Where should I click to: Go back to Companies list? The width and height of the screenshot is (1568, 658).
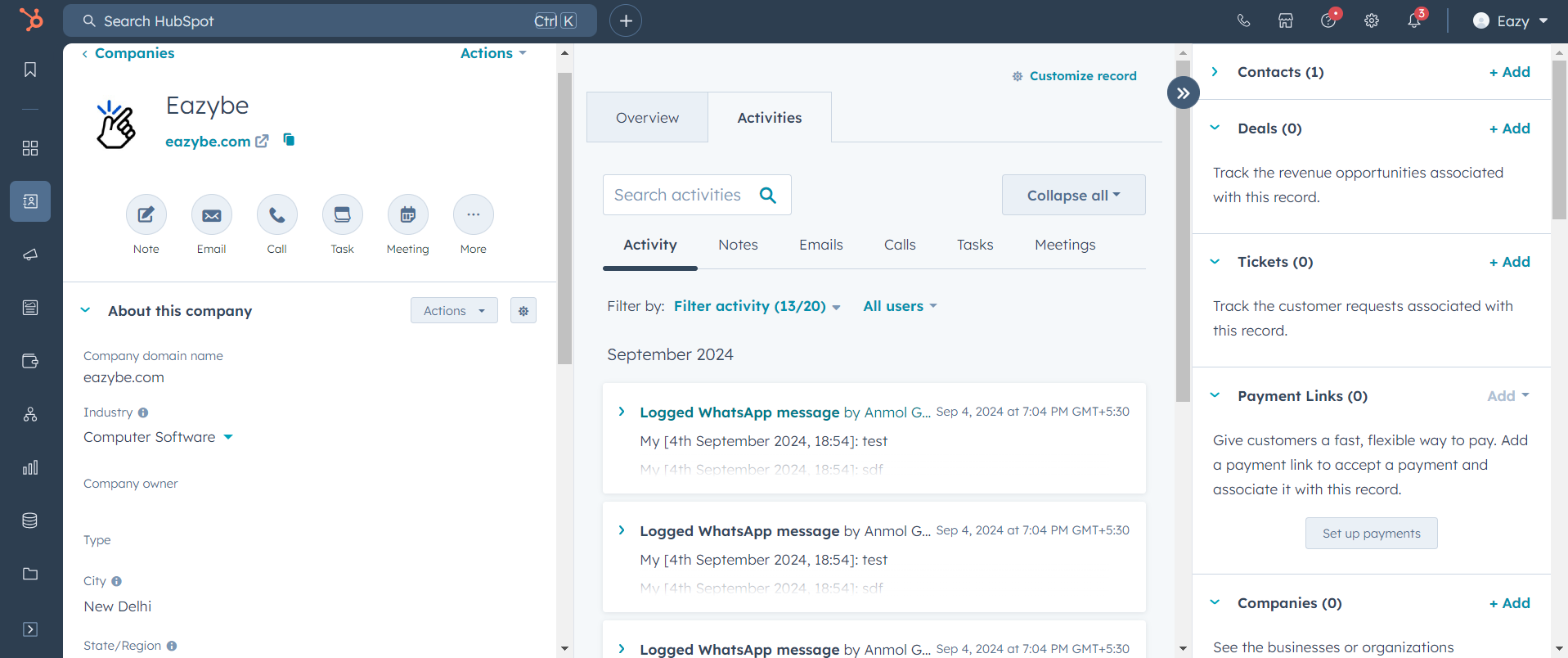(x=128, y=53)
